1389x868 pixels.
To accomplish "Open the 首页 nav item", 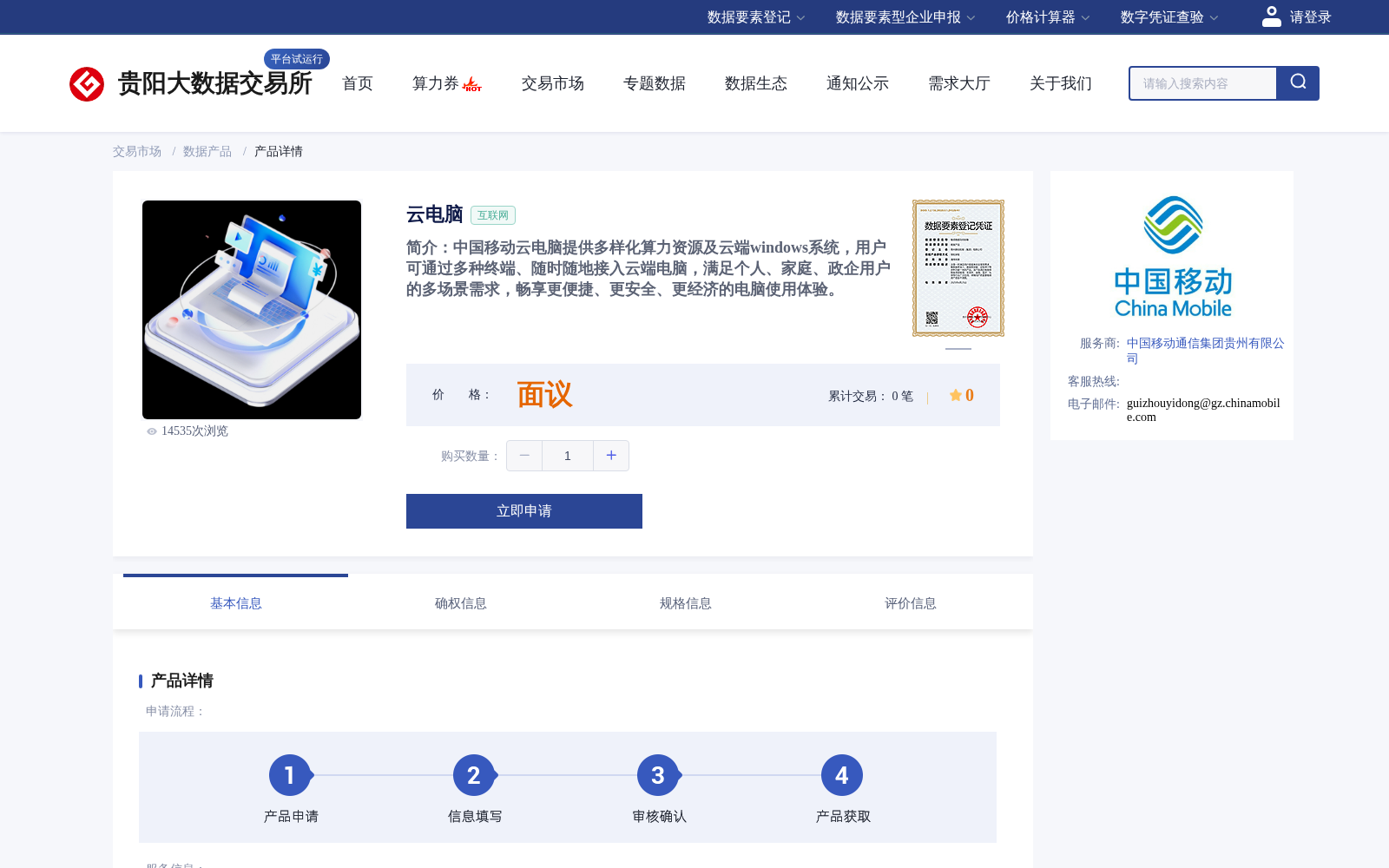I will pyautogui.click(x=358, y=83).
